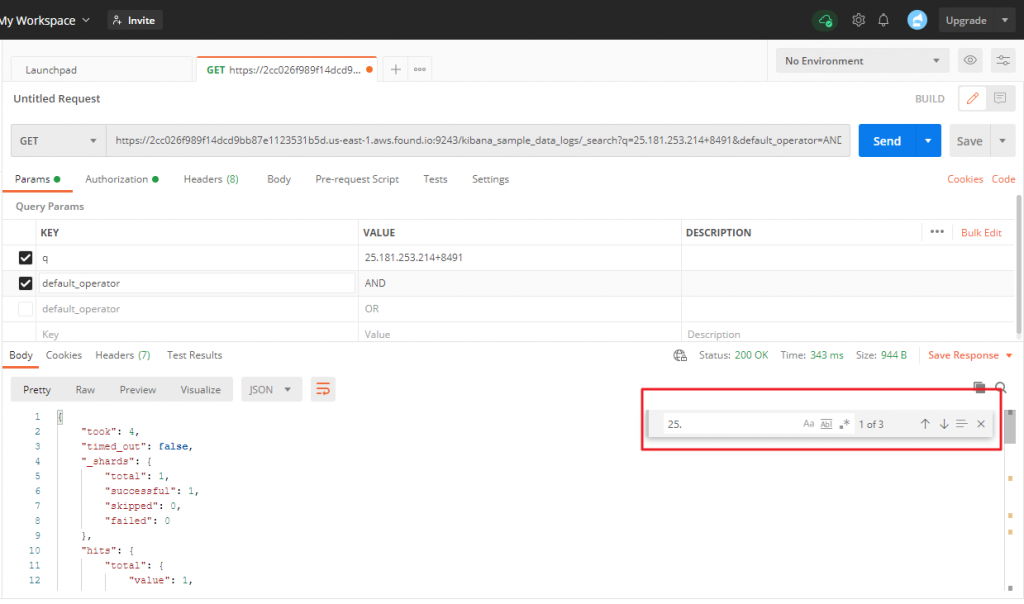The image size is (1024, 604).
Task: Collapse the JSON root at line 1
Action: [x=59, y=417]
